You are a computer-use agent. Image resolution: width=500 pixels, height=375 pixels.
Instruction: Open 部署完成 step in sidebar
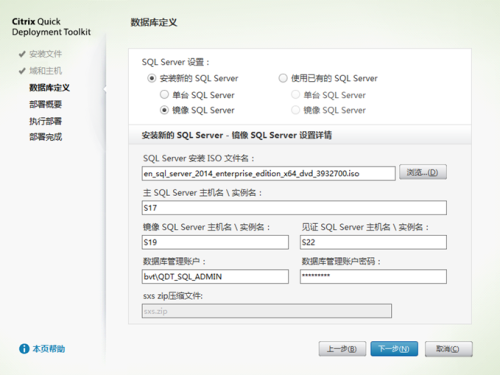[46, 137]
